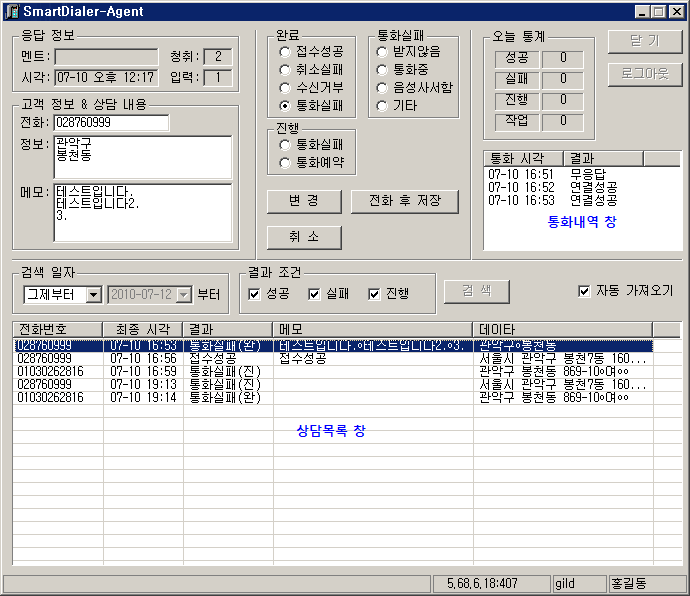The height and width of the screenshot is (596, 690).
Task: Click the 청취 count field
Action: point(218,57)
